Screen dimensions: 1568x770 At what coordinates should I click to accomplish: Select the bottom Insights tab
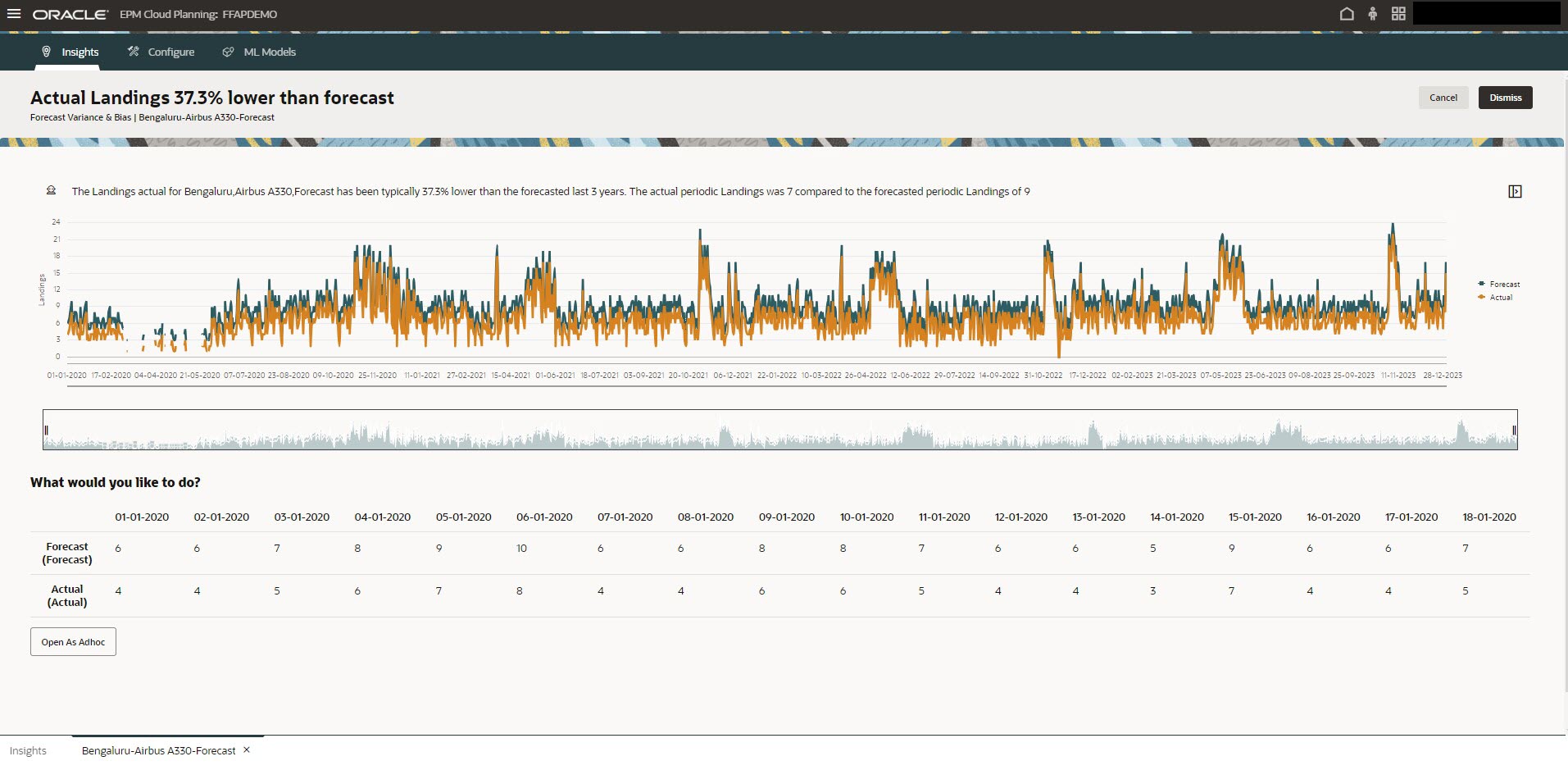pyautogui.click(x=28, y=750)
